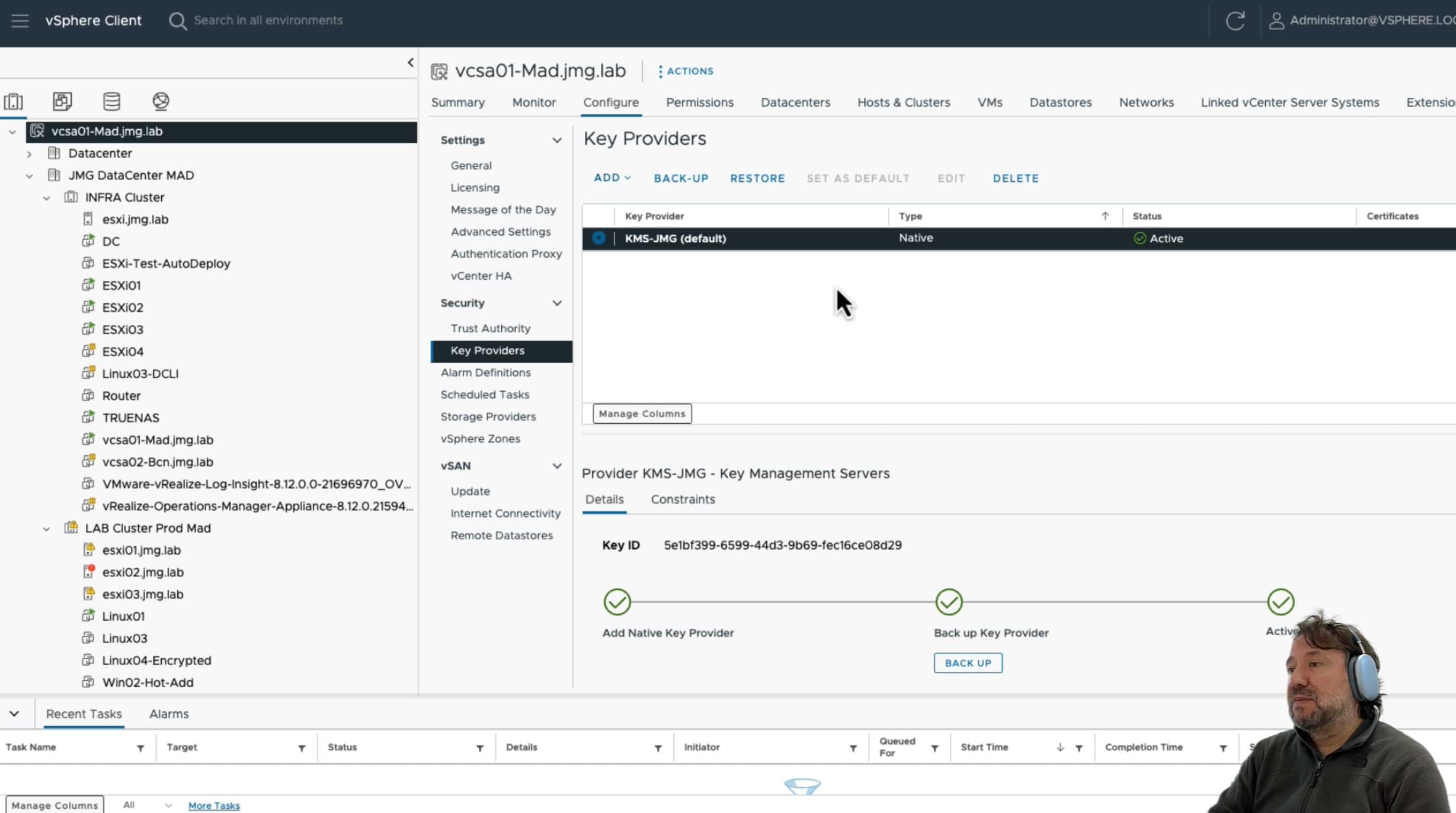Open Hosts and Clusters inventory view icon
The width and height of the screenshot is (1456, 813).
[13, 101]
